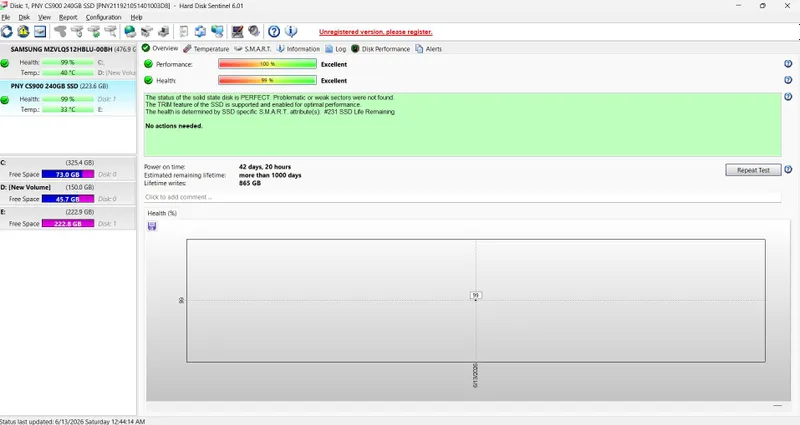
Task: Click green check icon beside Performance label
Action: coord(148,64)
